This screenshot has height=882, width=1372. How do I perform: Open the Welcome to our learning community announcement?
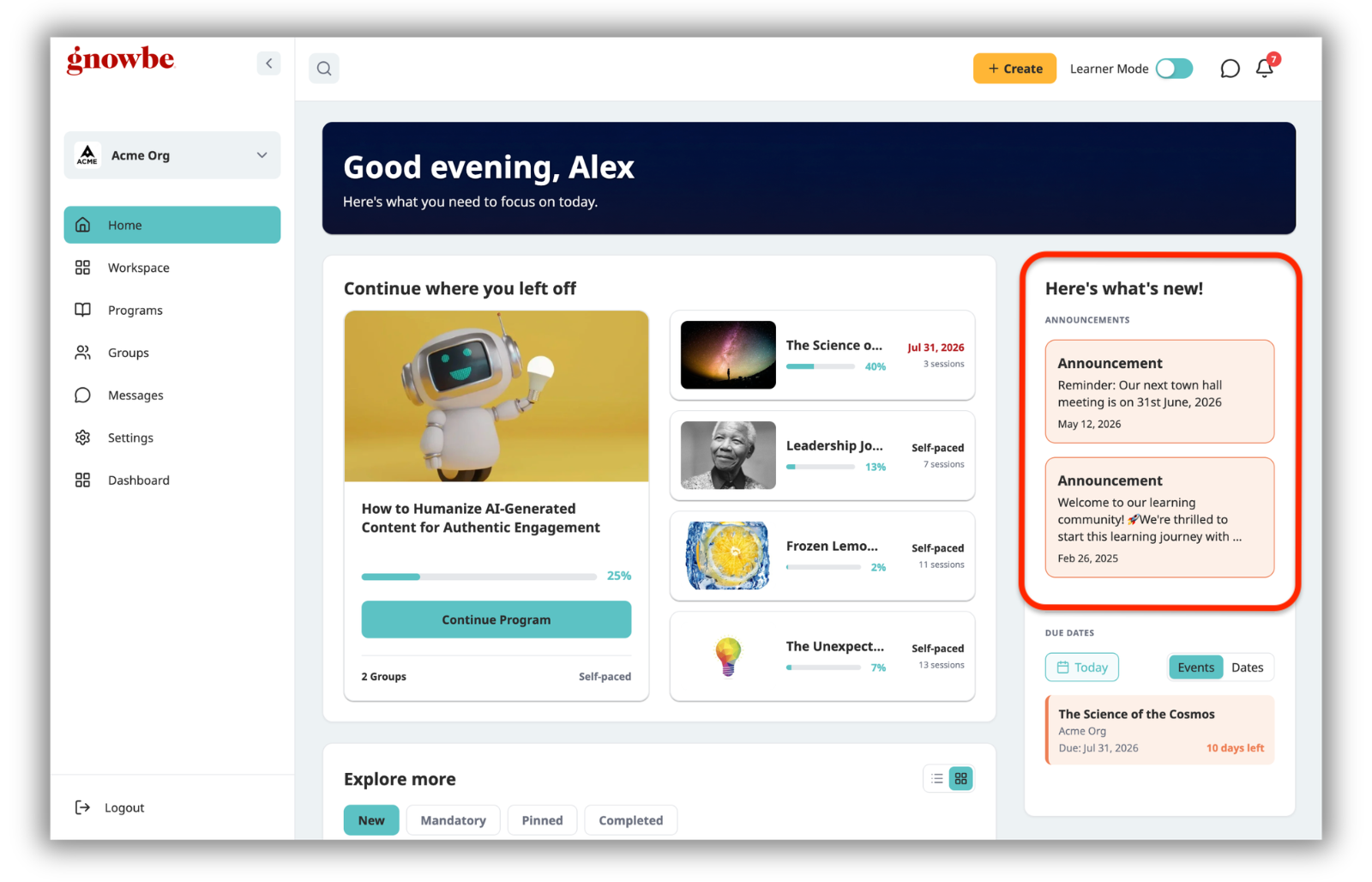point(1159,517)
